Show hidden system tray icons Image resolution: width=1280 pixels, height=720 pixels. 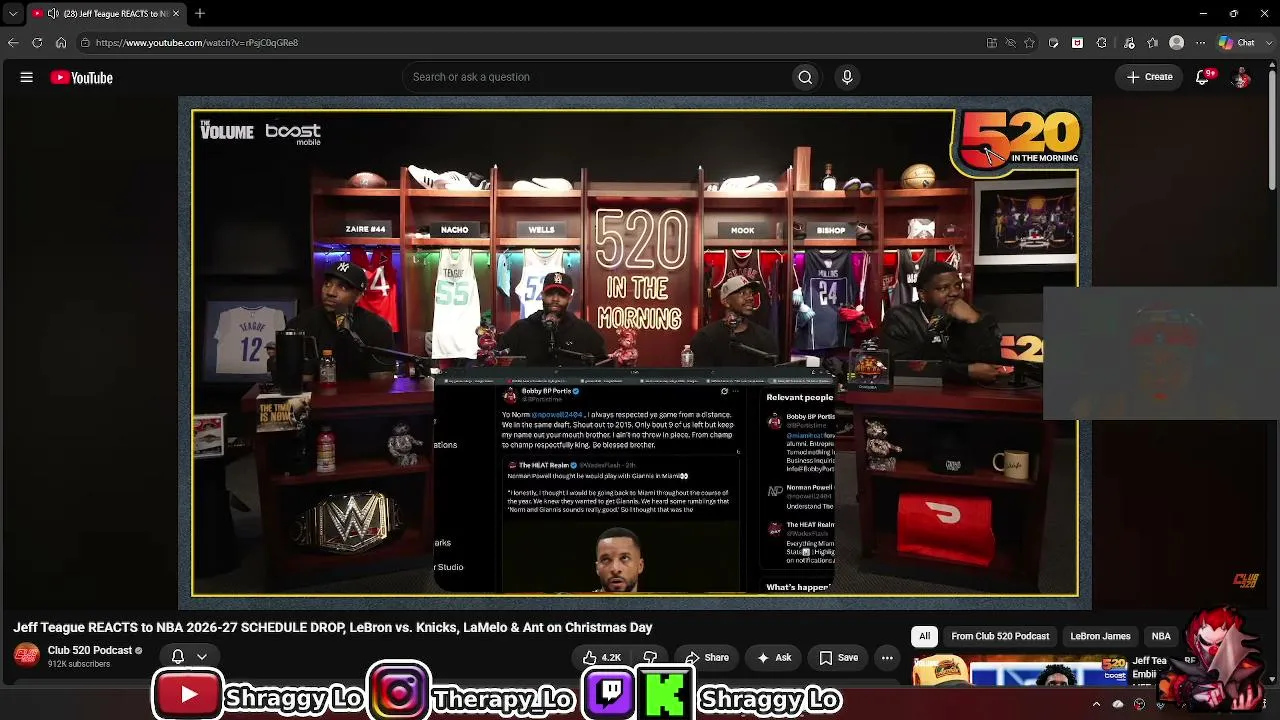pyautogui.click(x=1096, y=704)
